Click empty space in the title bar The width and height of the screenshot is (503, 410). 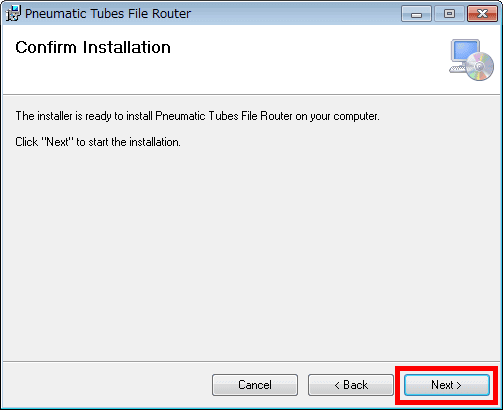[293, 14]
